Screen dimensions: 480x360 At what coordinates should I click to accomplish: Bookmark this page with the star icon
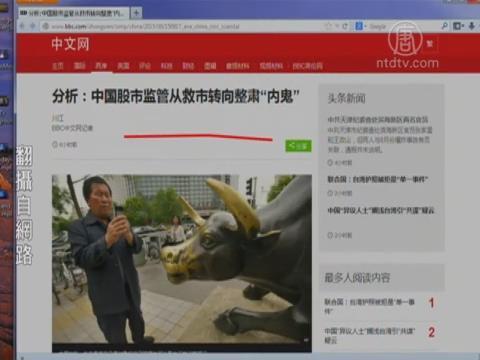[329, 26]
